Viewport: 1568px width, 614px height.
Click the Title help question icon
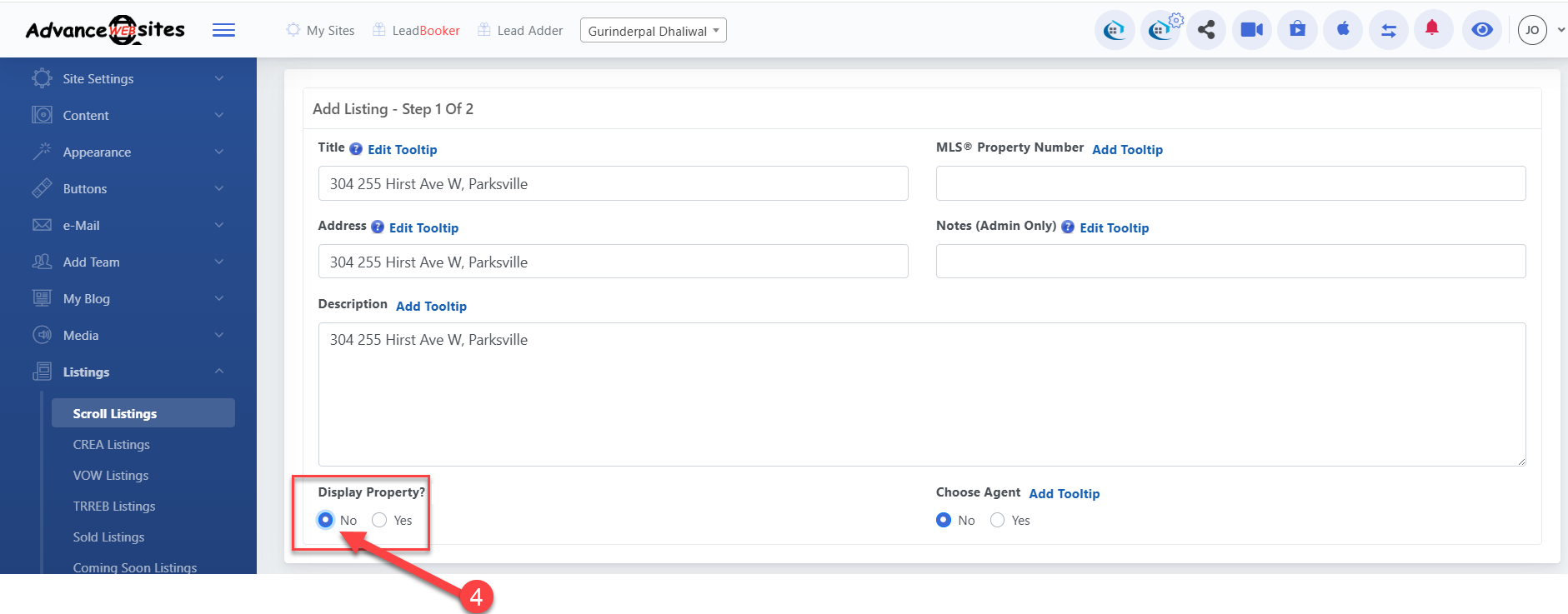point(356,149)
